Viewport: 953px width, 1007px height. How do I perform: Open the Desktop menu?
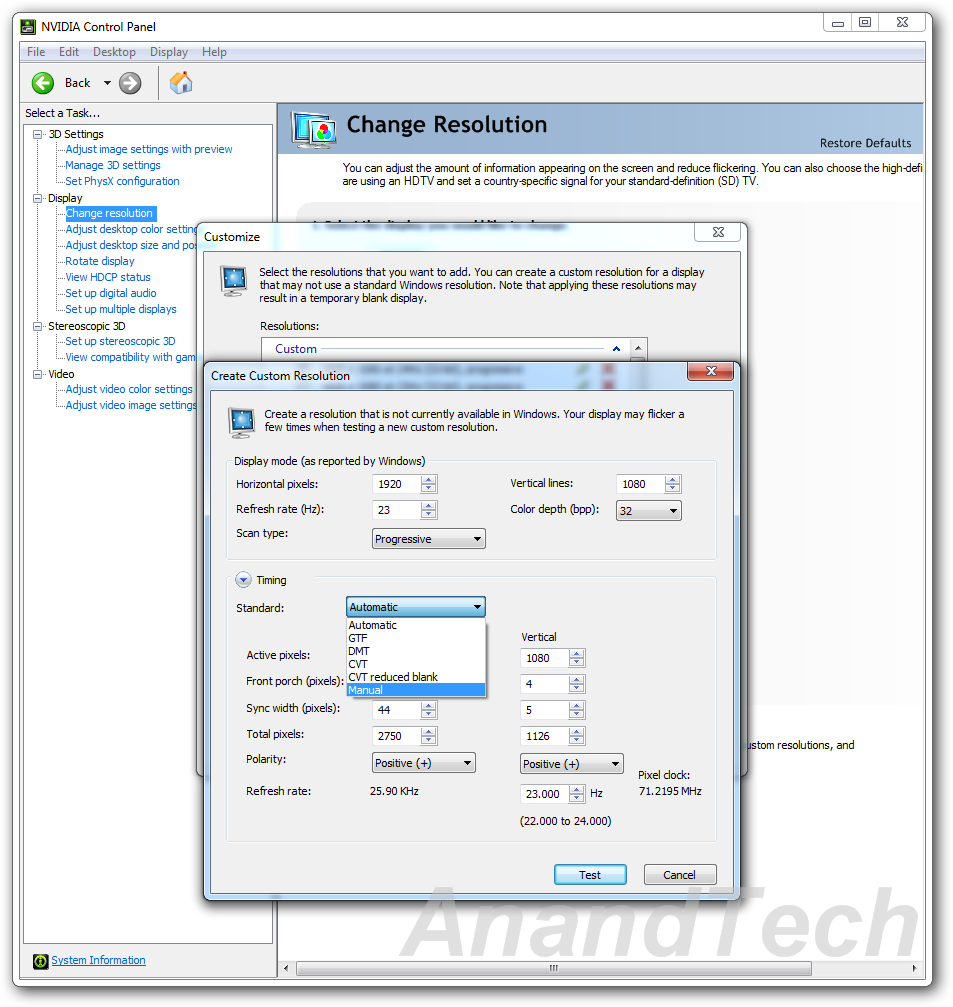tap(114, 52)
